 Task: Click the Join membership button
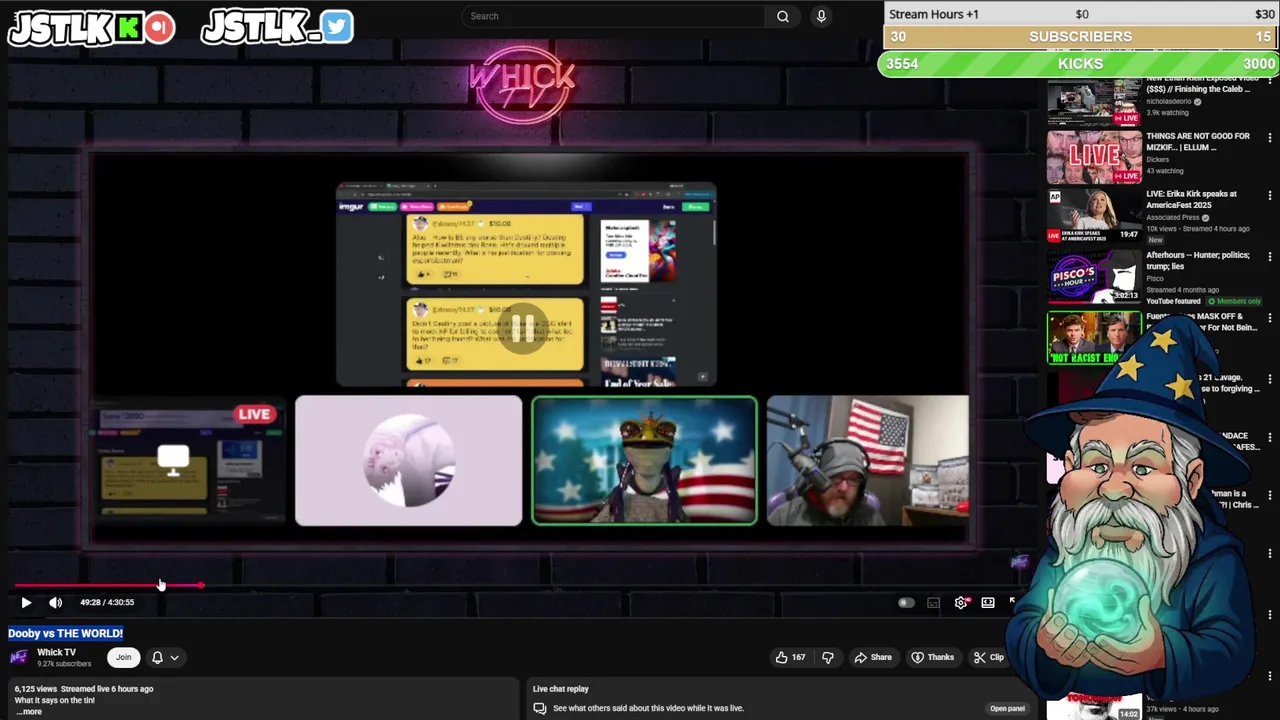(123, 657)
